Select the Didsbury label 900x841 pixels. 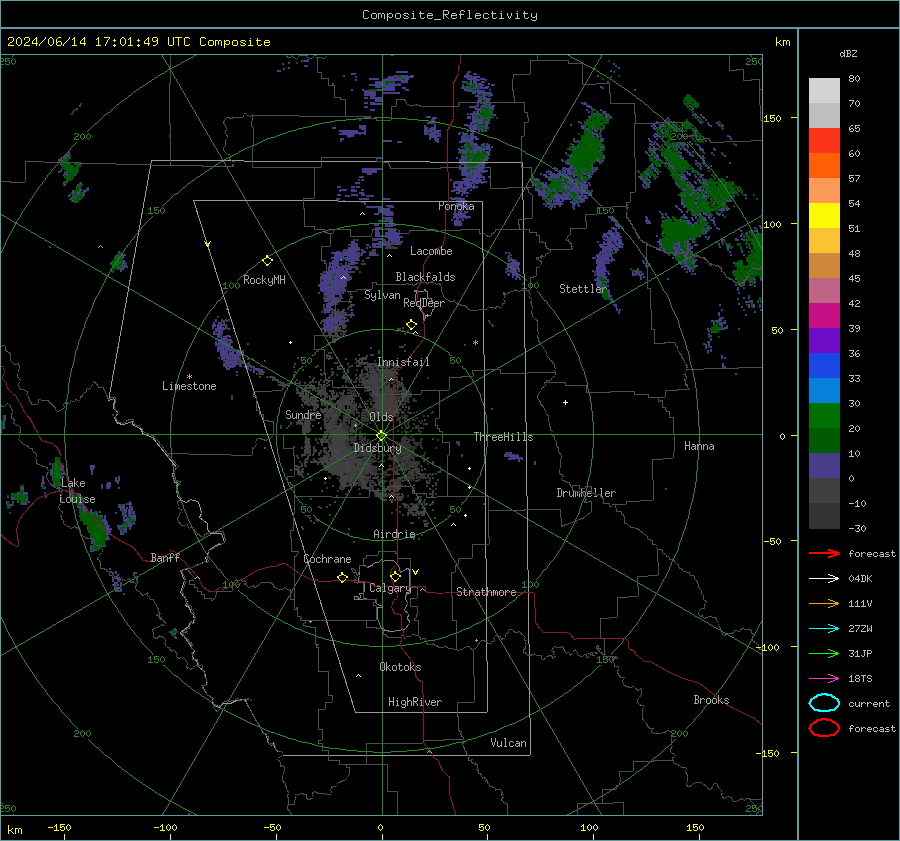pos(377,448)
